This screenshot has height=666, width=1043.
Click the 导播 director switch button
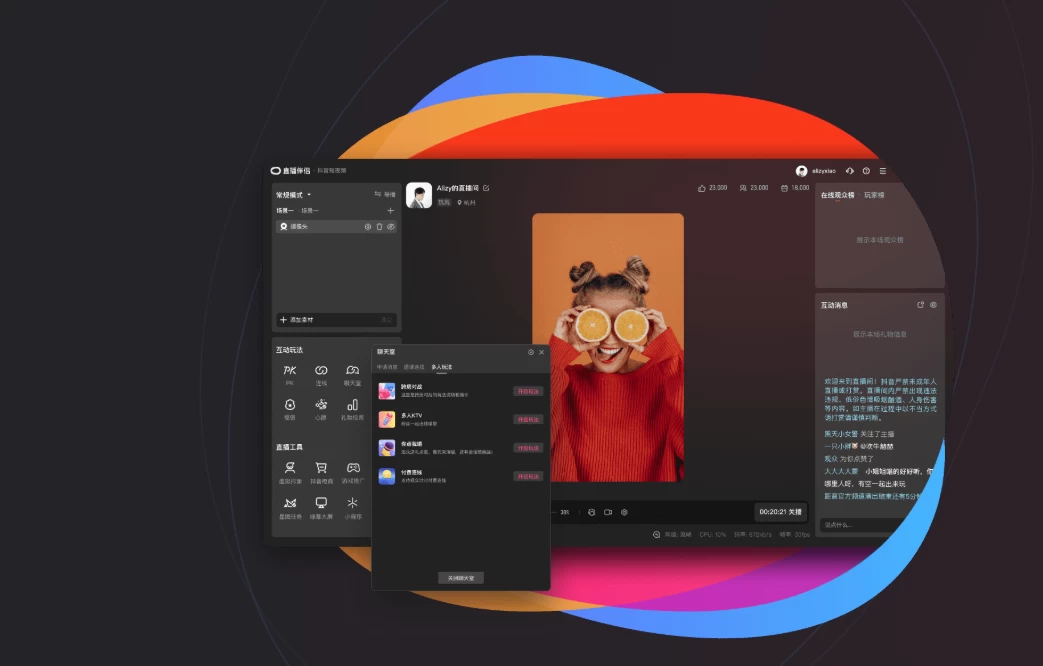tap(384, 194)
